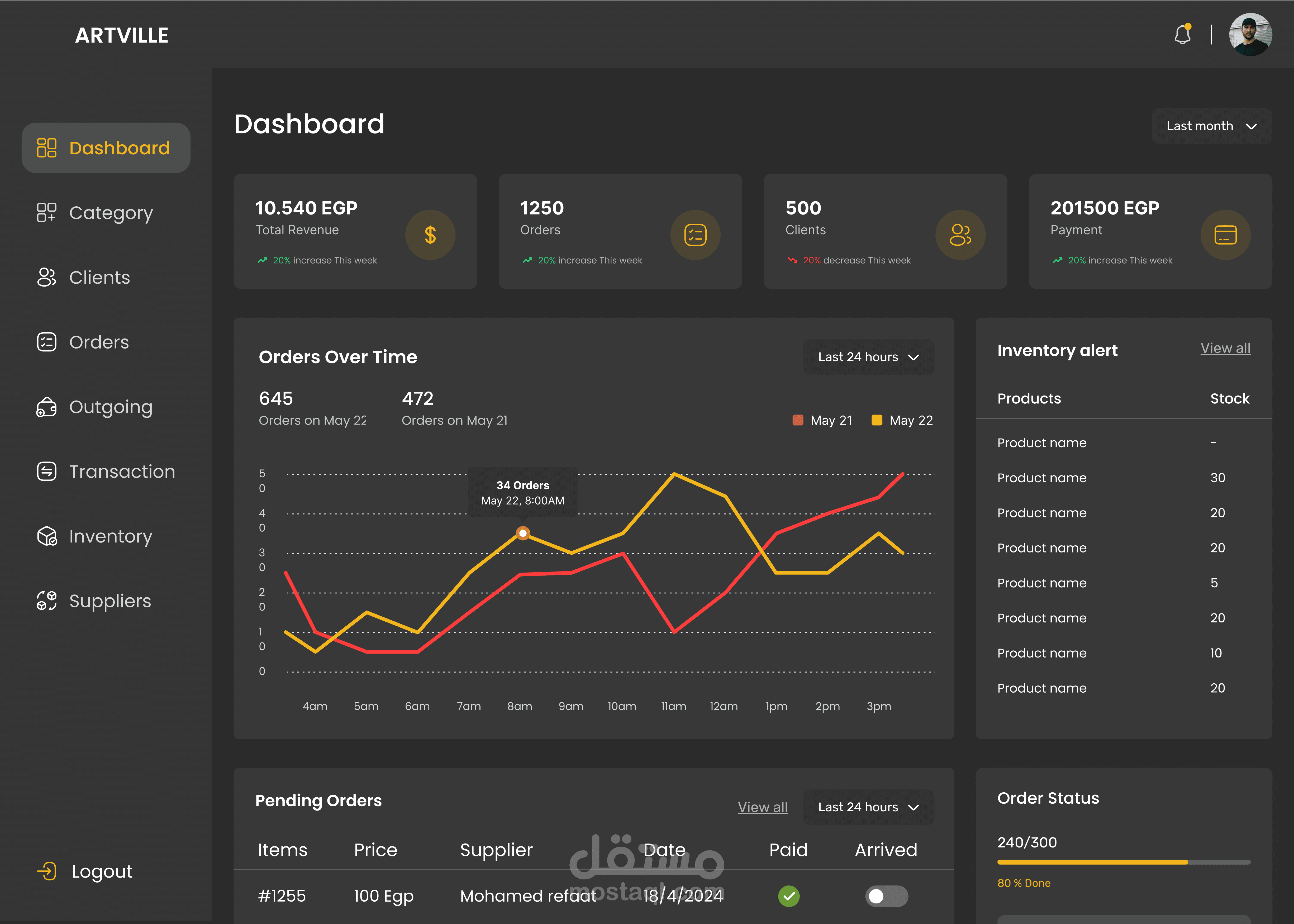Click View all in Pending Orders
This screenshot has width=1294, height=924.
tap(763, 807)
